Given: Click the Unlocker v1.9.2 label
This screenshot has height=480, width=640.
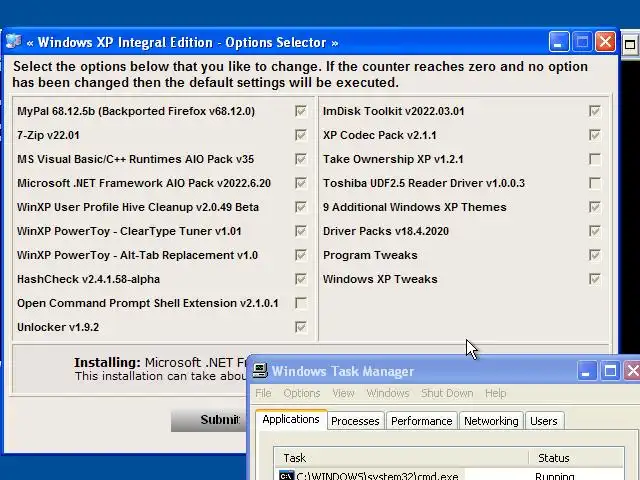Looking at the screenshot, I should tap(58, 327).
